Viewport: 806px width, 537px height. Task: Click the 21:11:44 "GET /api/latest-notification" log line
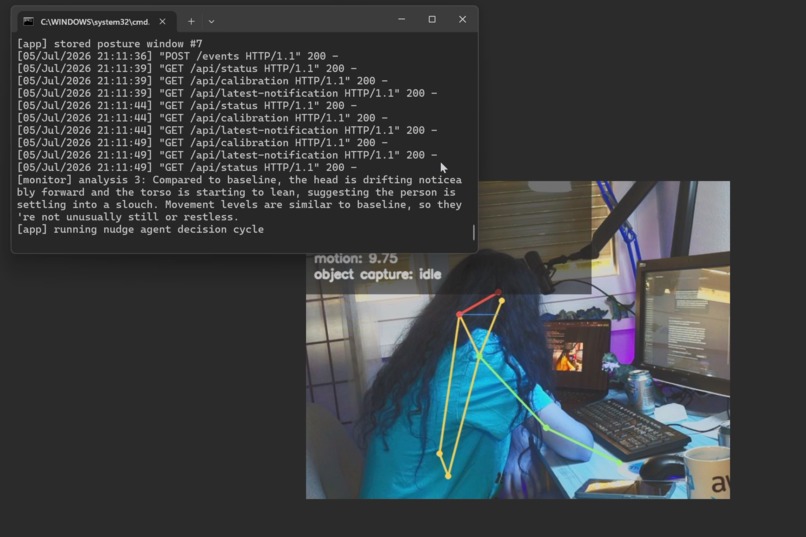click(x=227, y=130)
